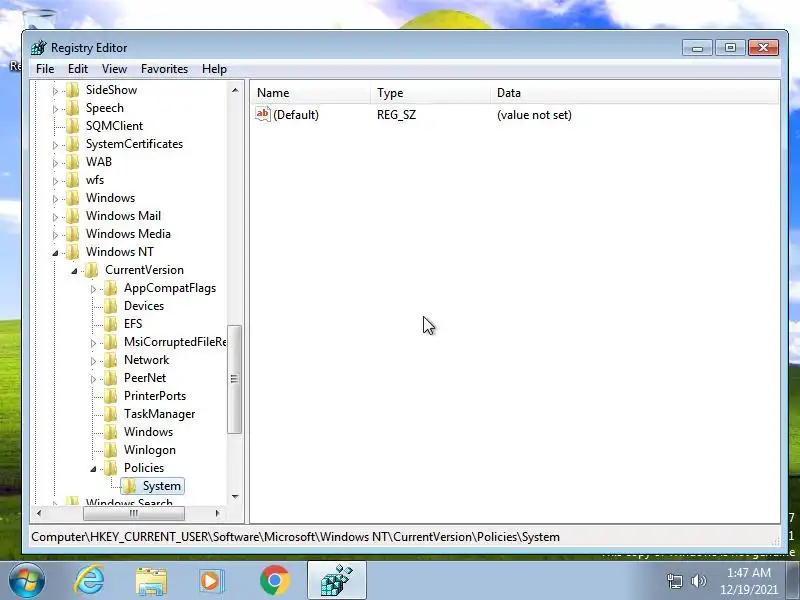Click the Devices folder icon

click(x=111, y=306)
